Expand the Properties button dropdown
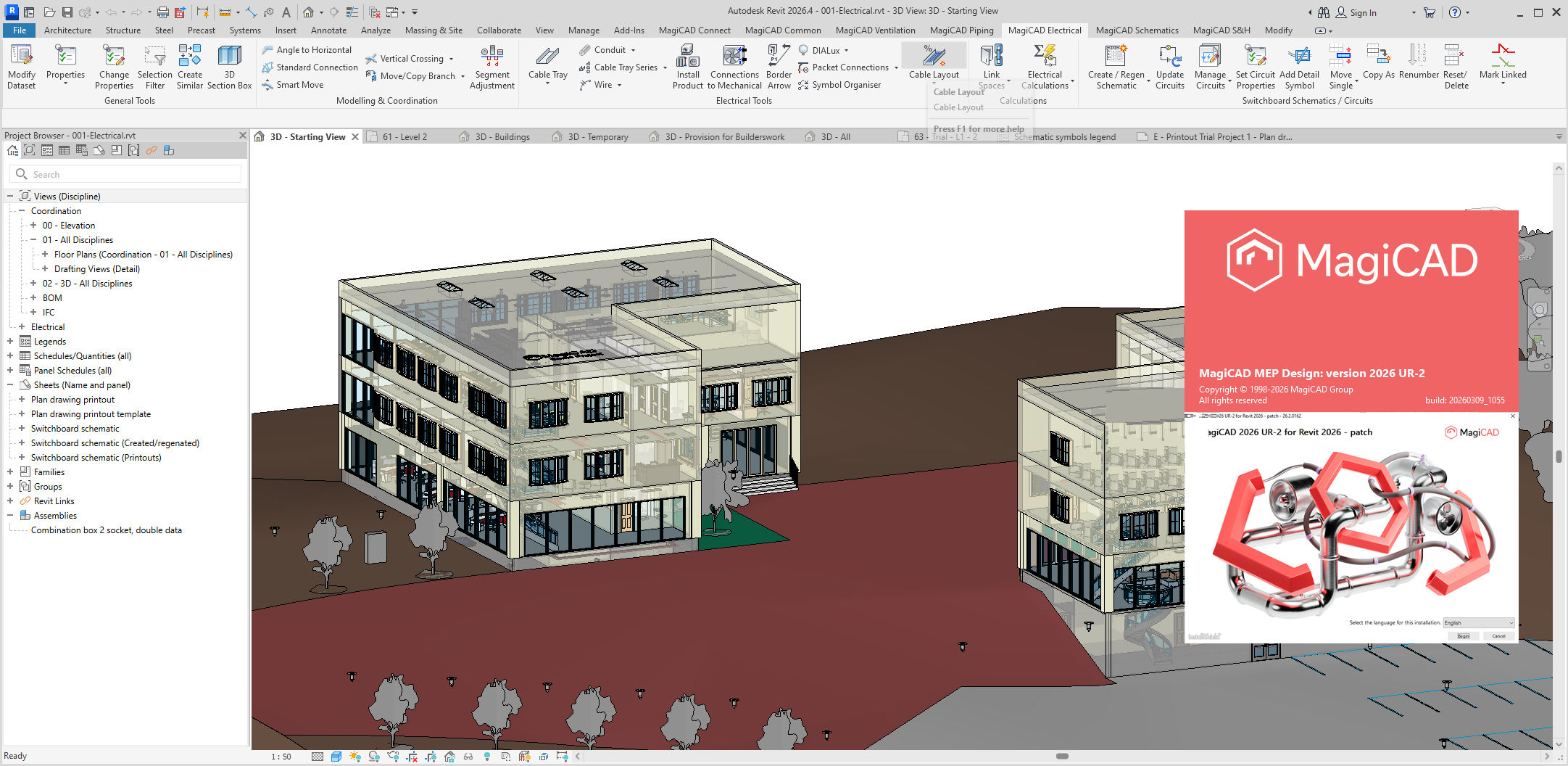 pos(65,84)
